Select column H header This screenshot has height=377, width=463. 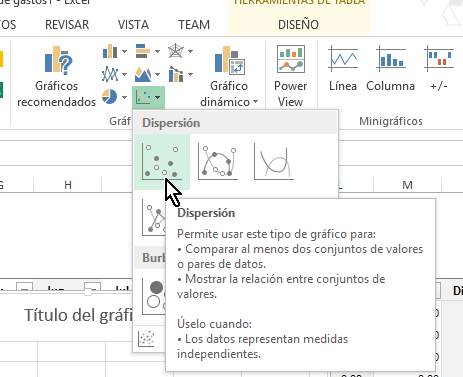coord(68,185)
